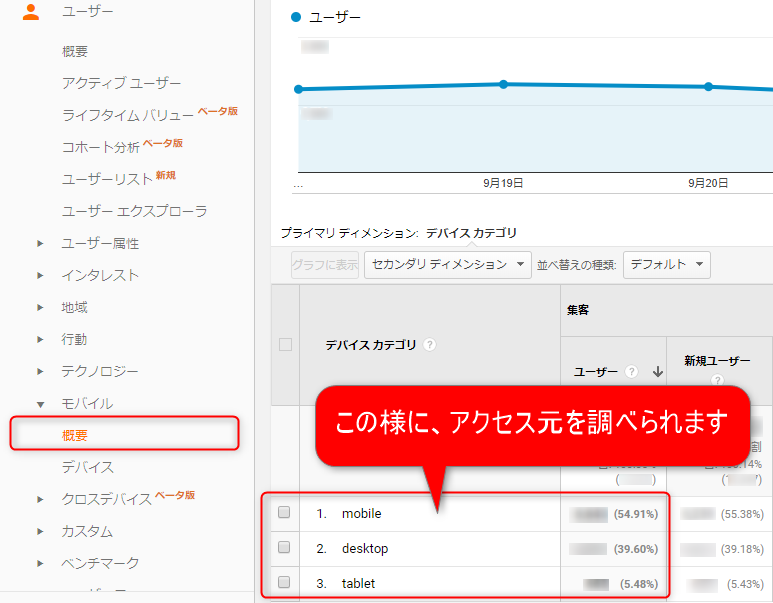Open コホート分析 report
The height and width of the screenshot is (603, 773).
pyautogui.click(x=101, y=147)
